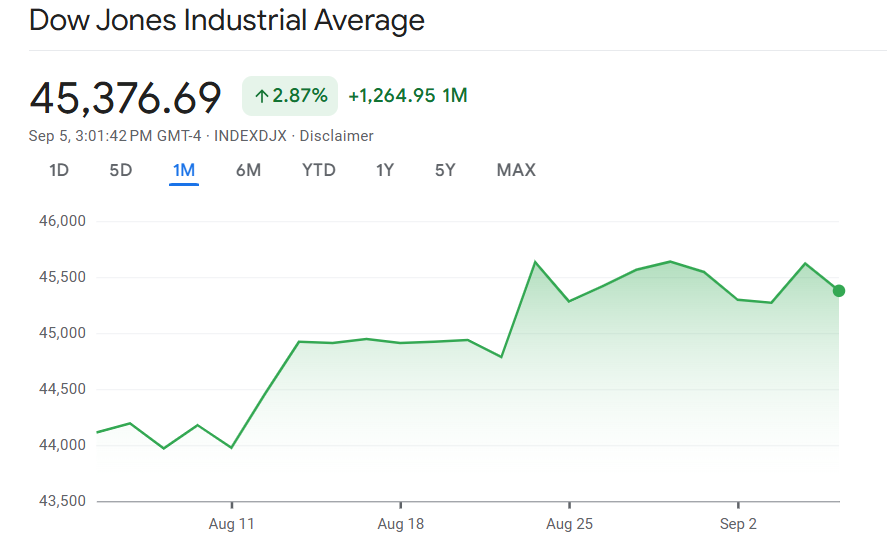The height and width of the screenshot is (546, 887).
Task: Click the Aug 18 date axis label
Action: tap(401, 524)
